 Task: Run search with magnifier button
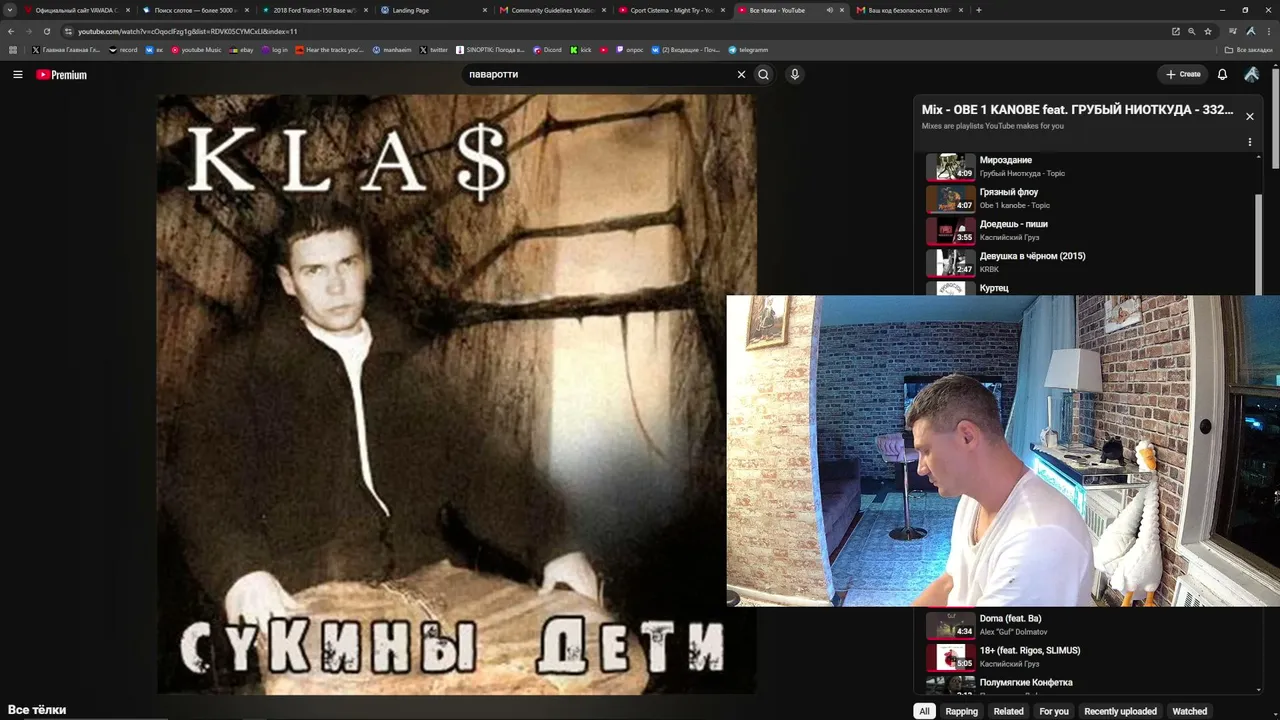[x=764, y=74]
